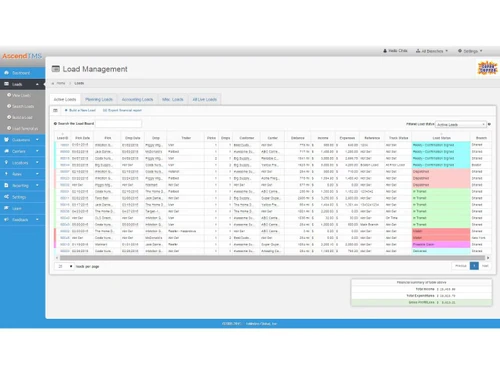Expand the Feedback sidebar menu

22,220
